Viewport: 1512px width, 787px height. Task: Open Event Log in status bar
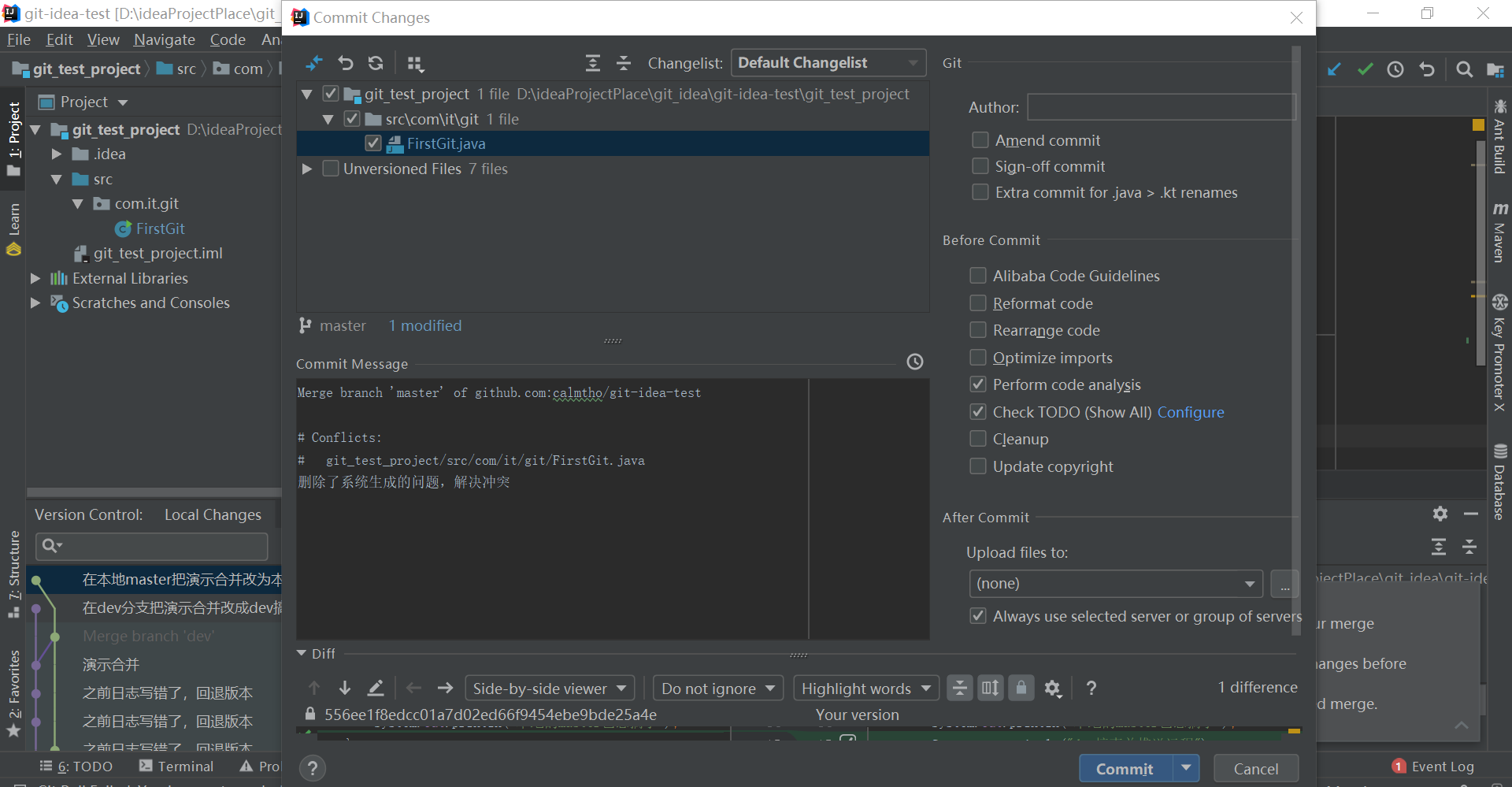pos(1433,767)
